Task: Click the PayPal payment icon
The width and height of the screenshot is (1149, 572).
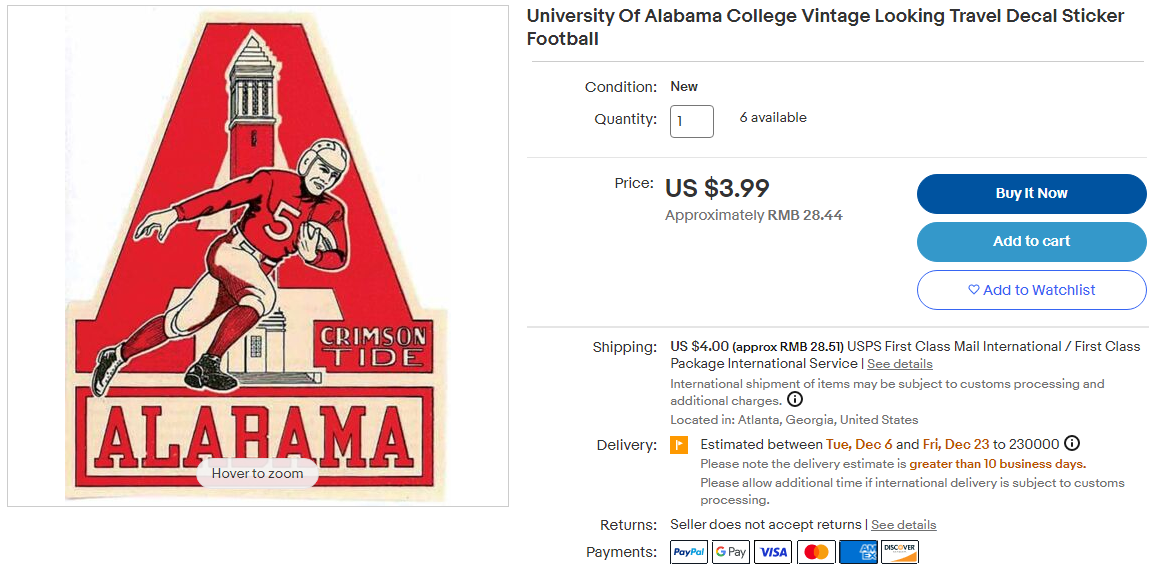Action: click(x=689, y=552)
